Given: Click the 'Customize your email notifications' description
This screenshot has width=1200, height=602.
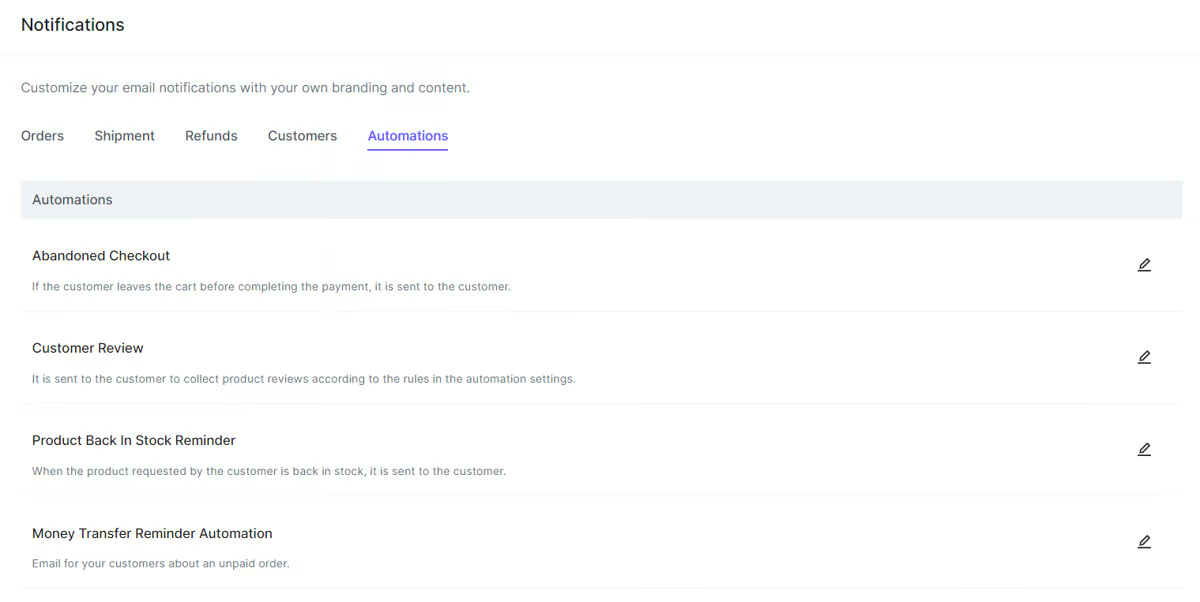Looking at the screenshot, I should coord(245,88).
